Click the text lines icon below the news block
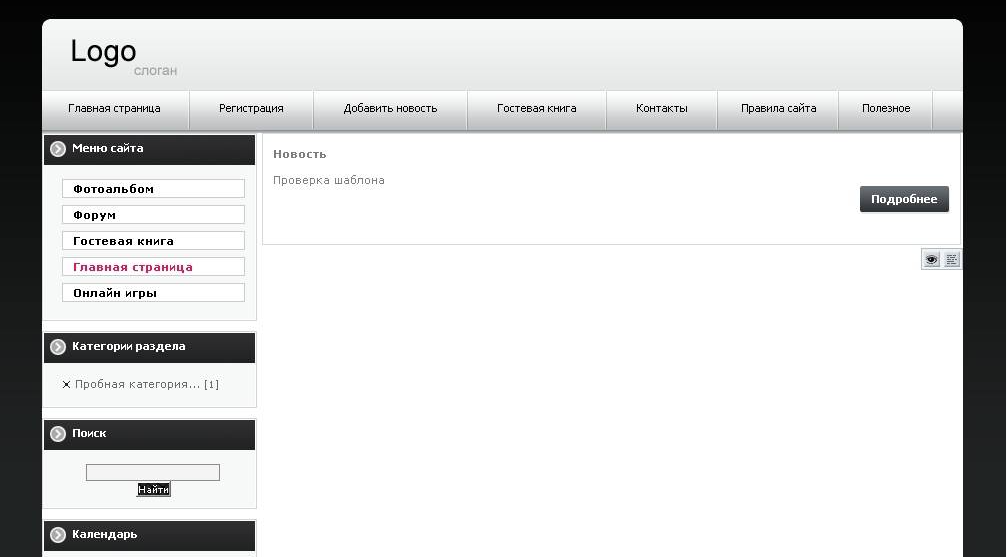 point(952,260)
